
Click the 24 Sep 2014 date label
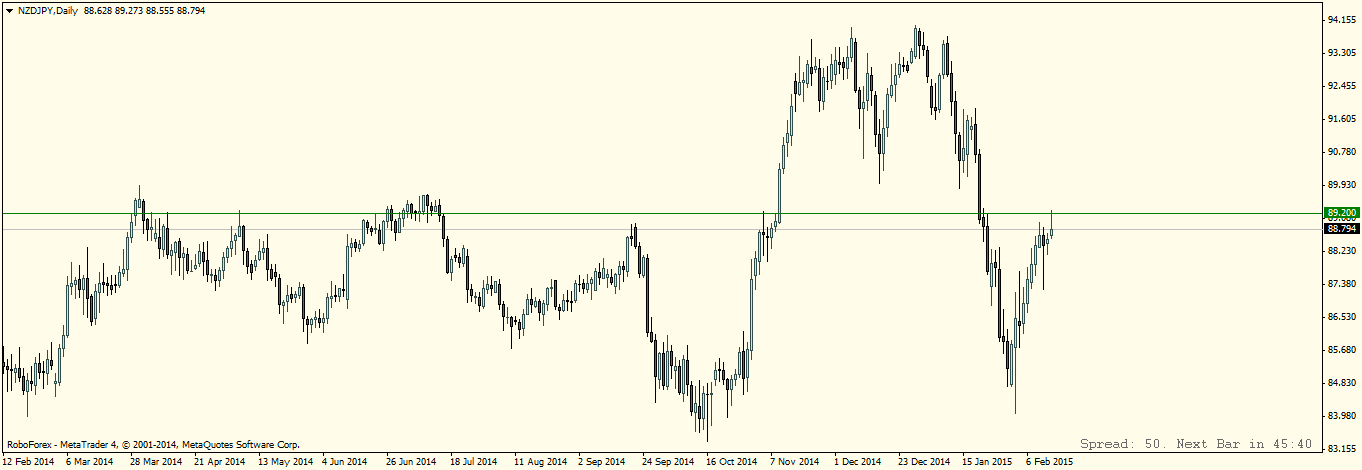pos(668,462)
